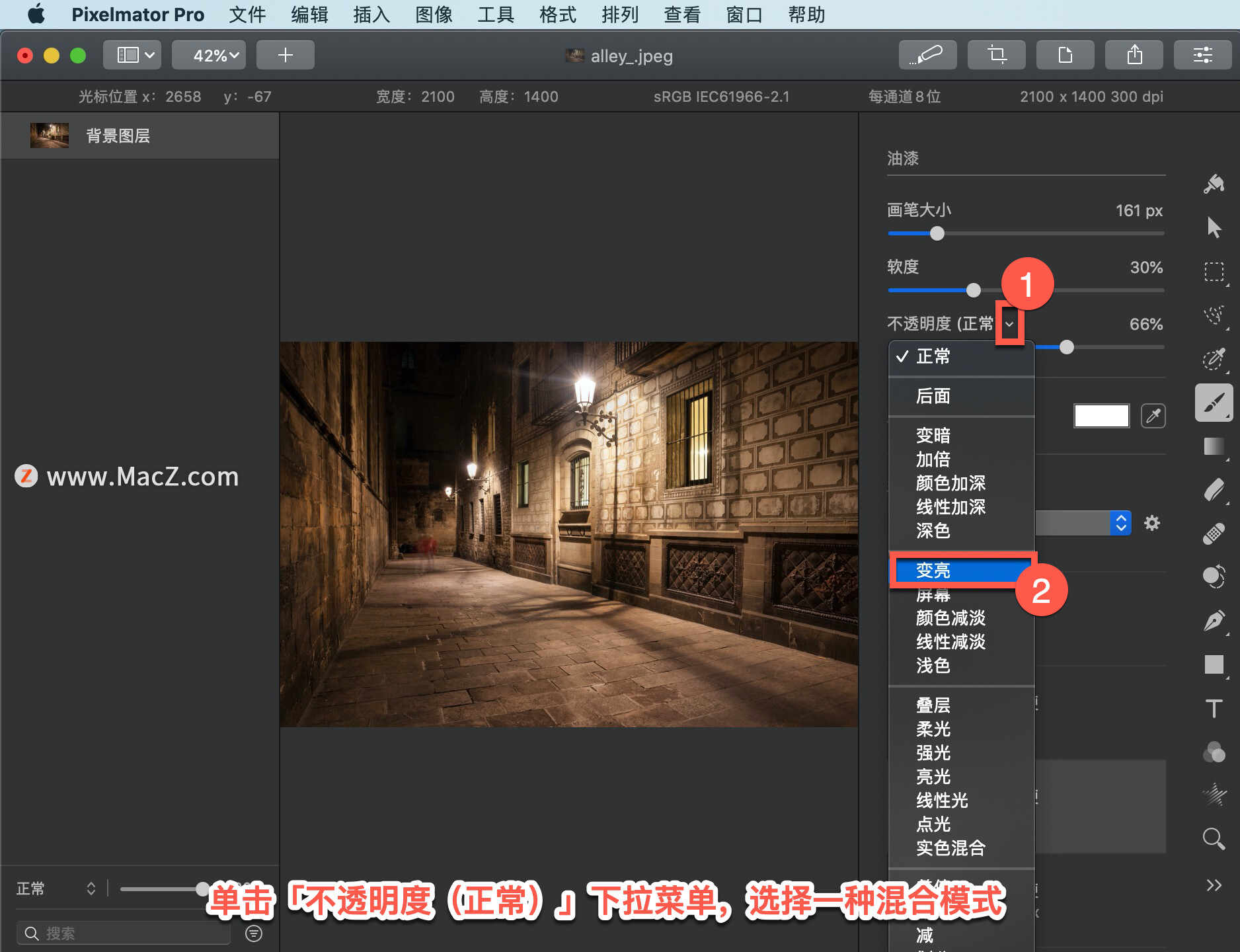This screenshot has width=1240, height=952.
Task: Open layer blend mode 正常 popup
Action: coord(56,889)
